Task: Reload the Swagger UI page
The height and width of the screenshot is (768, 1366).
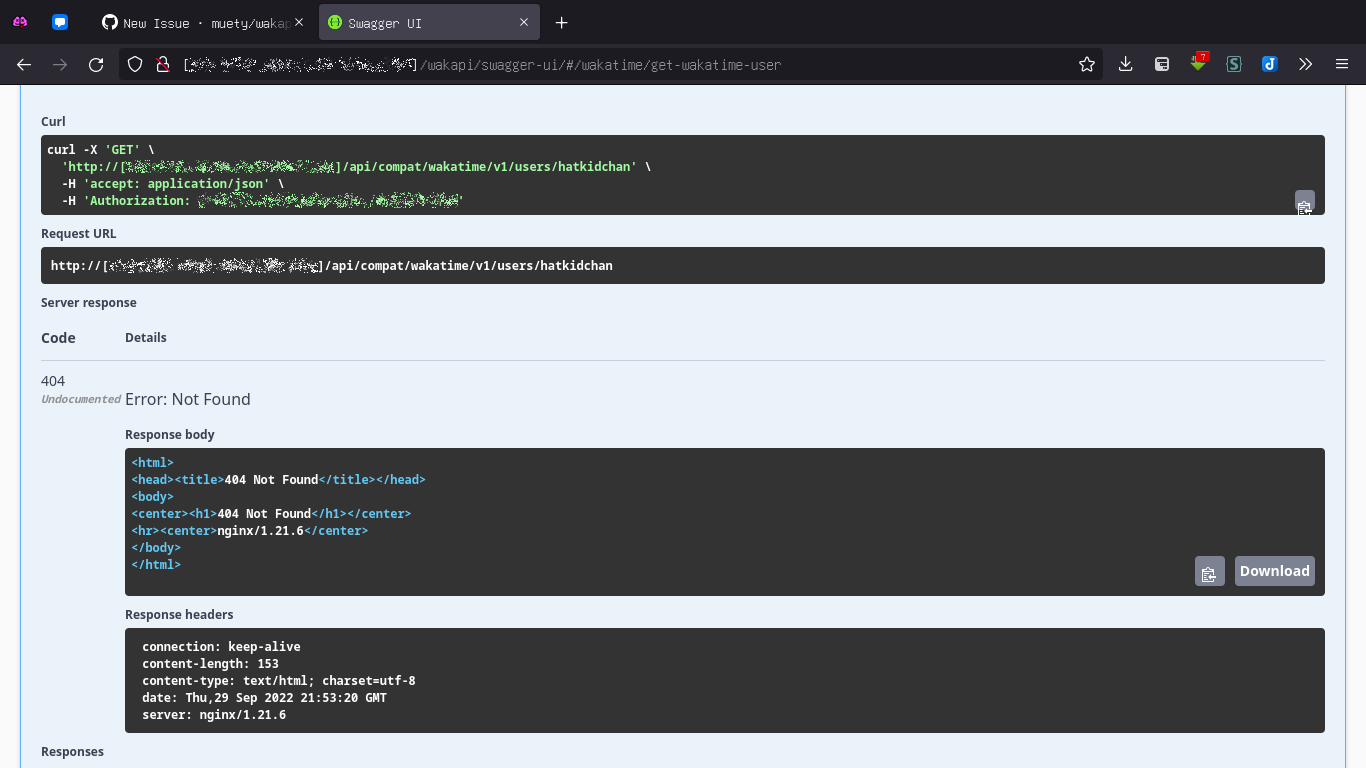Action: tap(95, 63)
